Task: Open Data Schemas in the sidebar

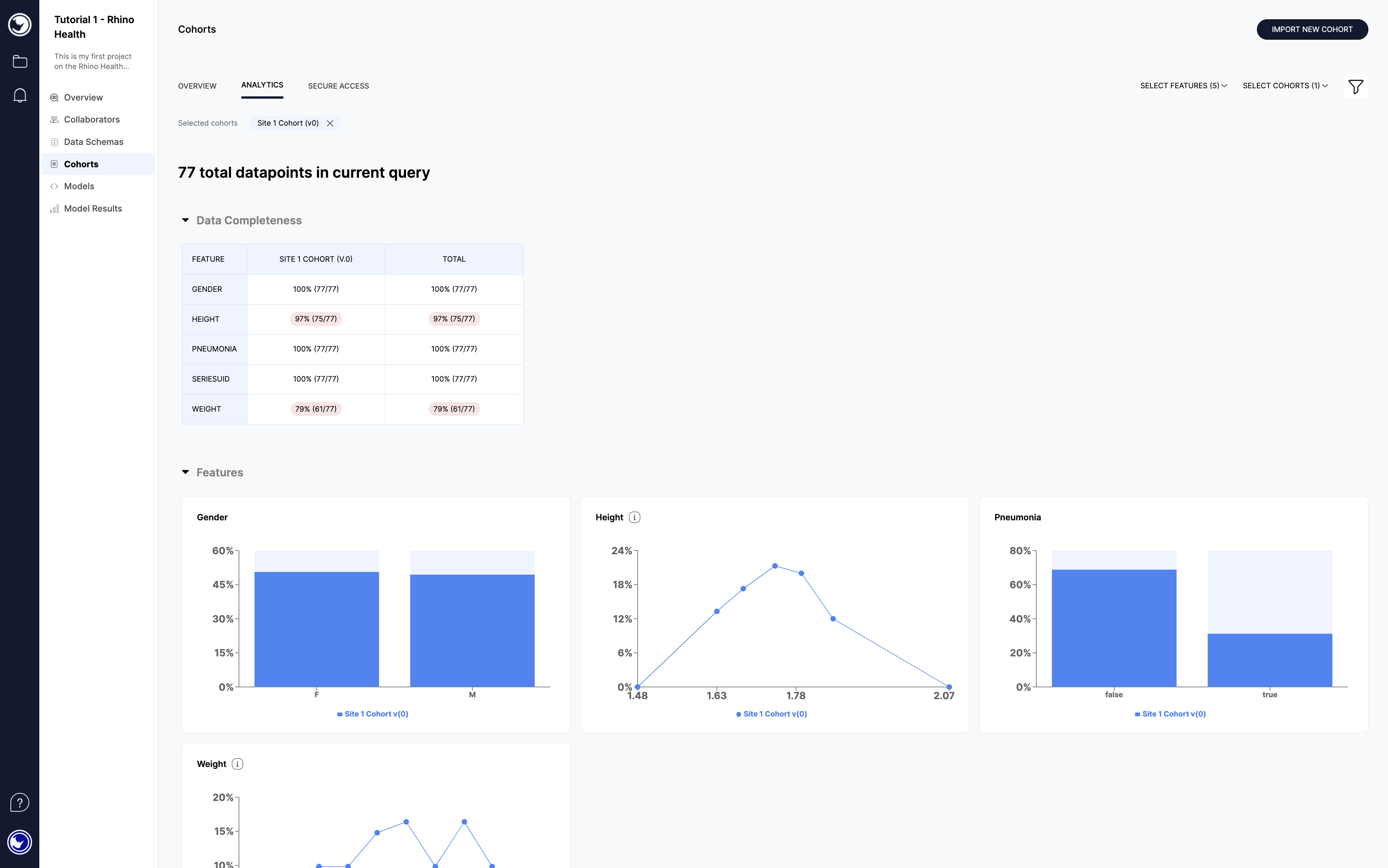Action: [99, 142]
